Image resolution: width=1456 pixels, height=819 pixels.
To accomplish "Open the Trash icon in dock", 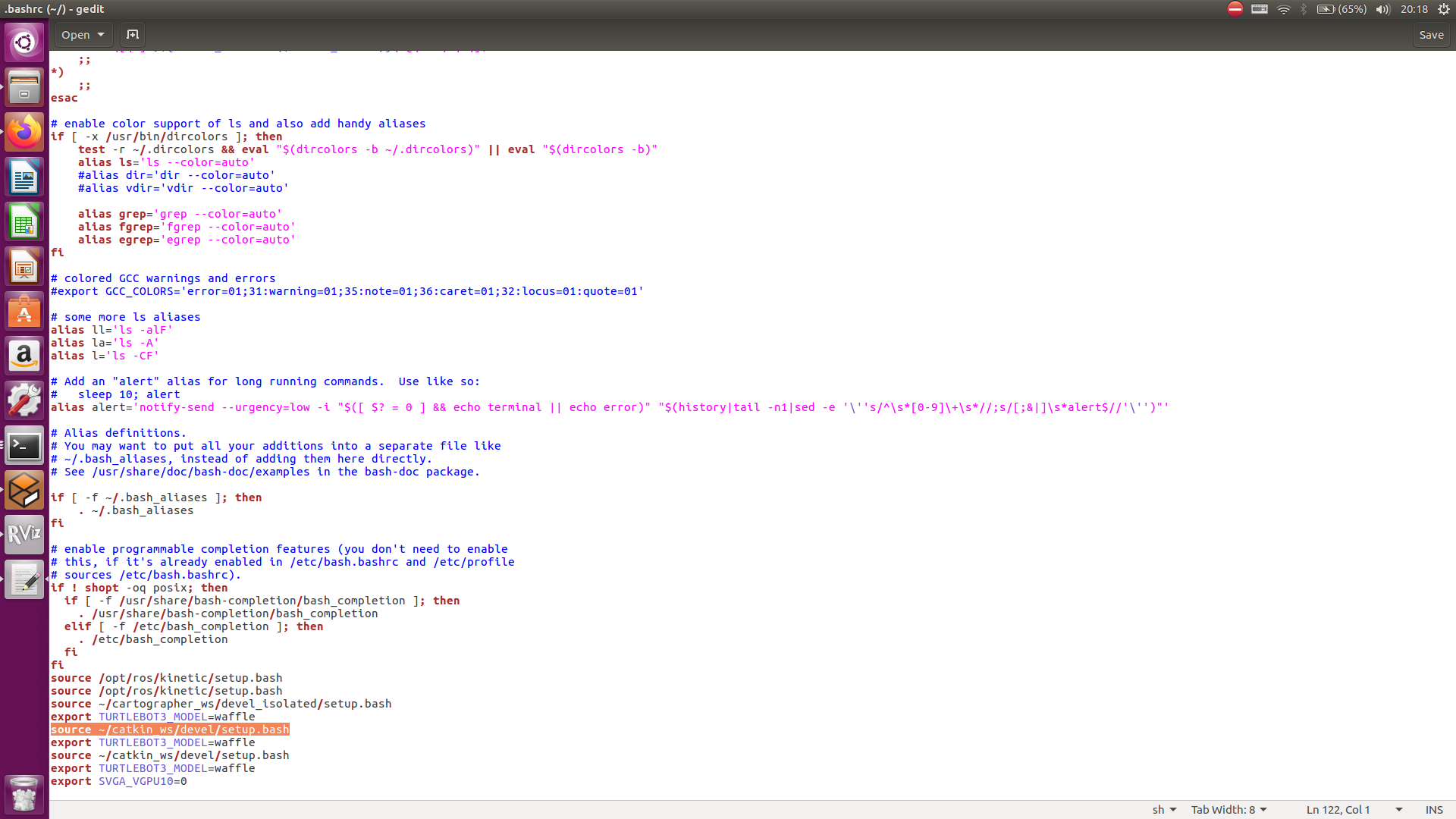I will coord(24,794).
